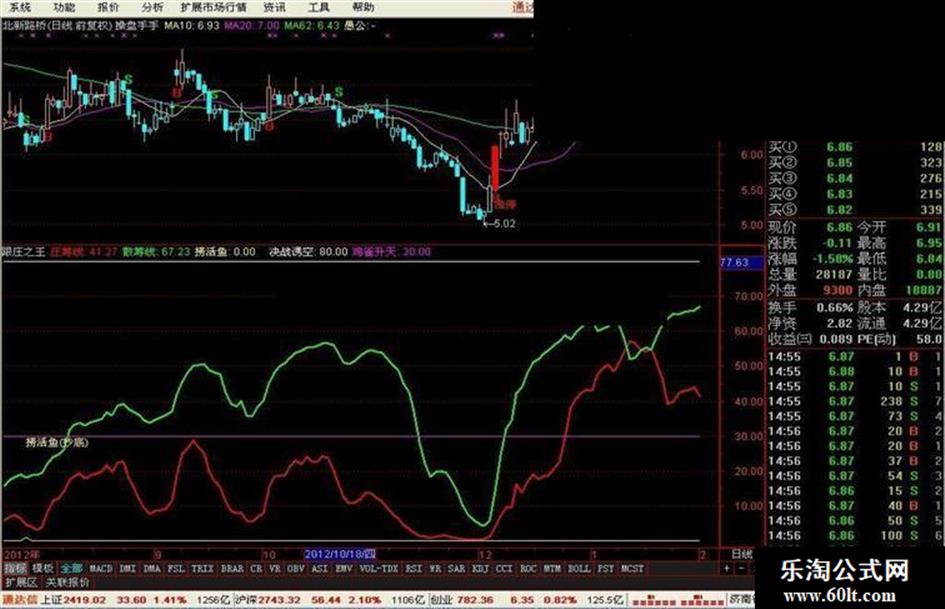The height and width of the screenshot is (609, 945).
Task: Click the 沪深 index value in status bar
Action: [281, 600]
